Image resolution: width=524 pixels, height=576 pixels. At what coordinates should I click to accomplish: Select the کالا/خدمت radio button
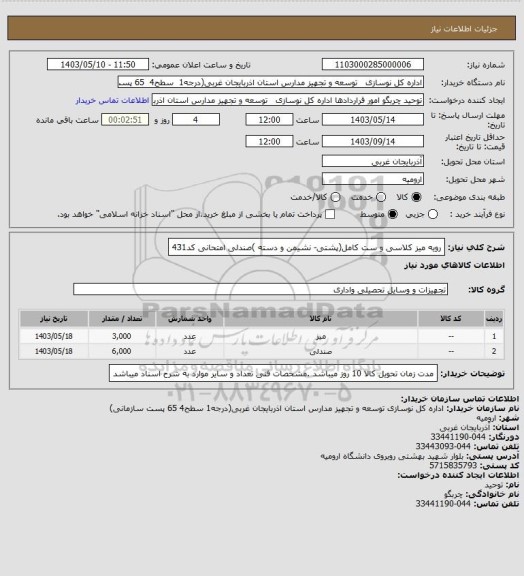pos(335,197)
